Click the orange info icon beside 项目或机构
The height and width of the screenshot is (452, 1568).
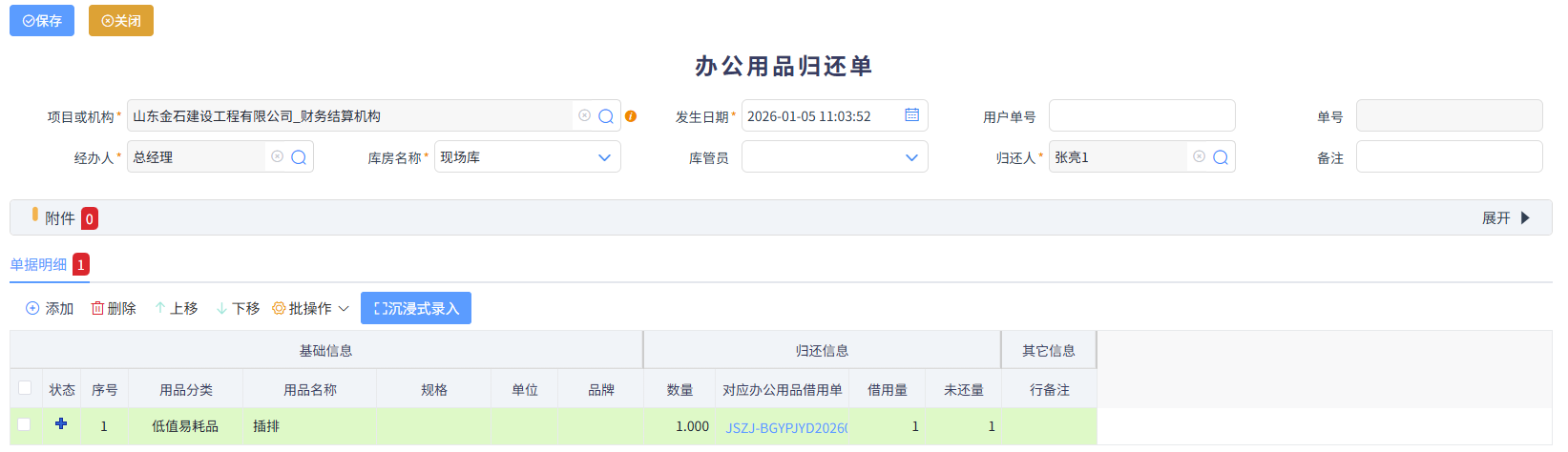[x=631, y=116]
